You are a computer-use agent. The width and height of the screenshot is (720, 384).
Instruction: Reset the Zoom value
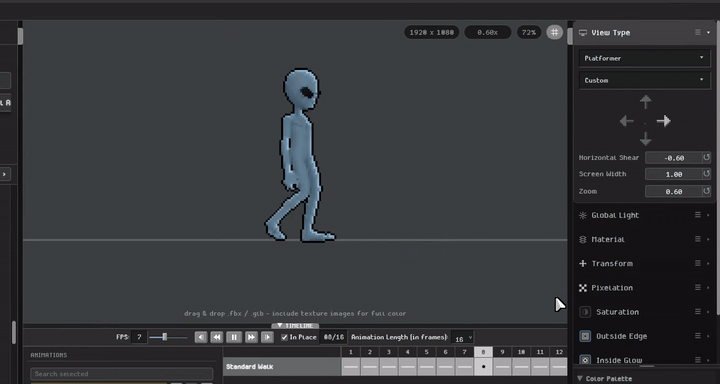(706, 191)
